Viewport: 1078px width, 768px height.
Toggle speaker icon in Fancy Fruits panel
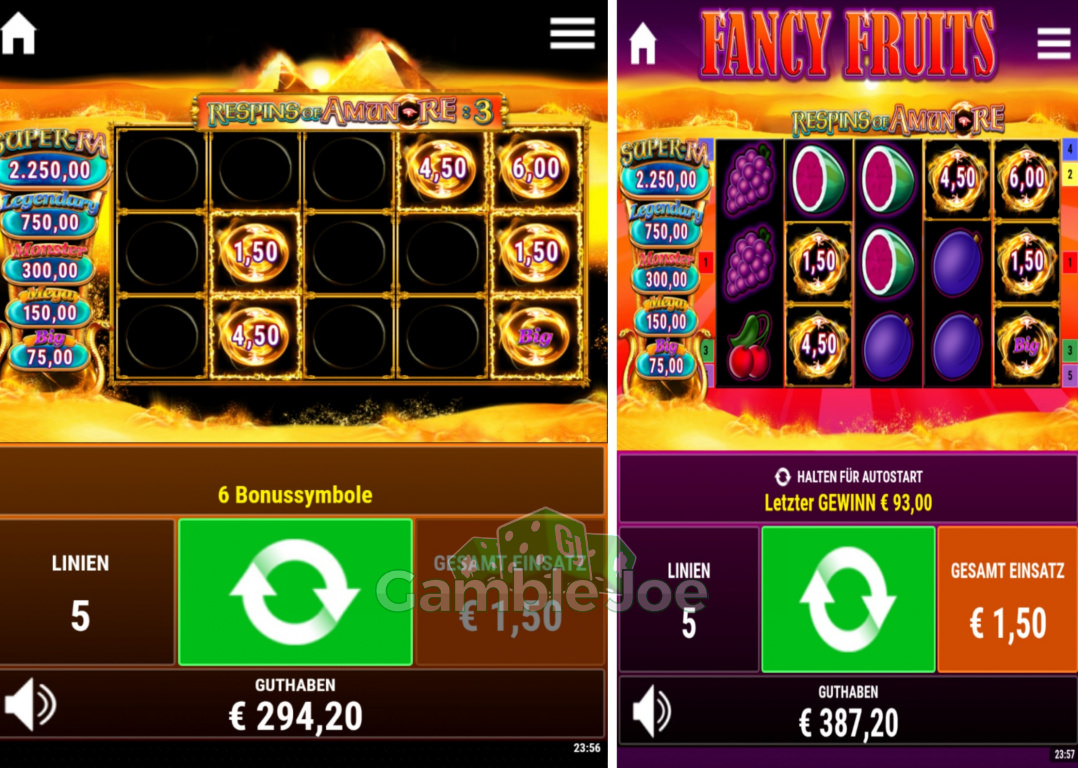click(x=651, y=712)
